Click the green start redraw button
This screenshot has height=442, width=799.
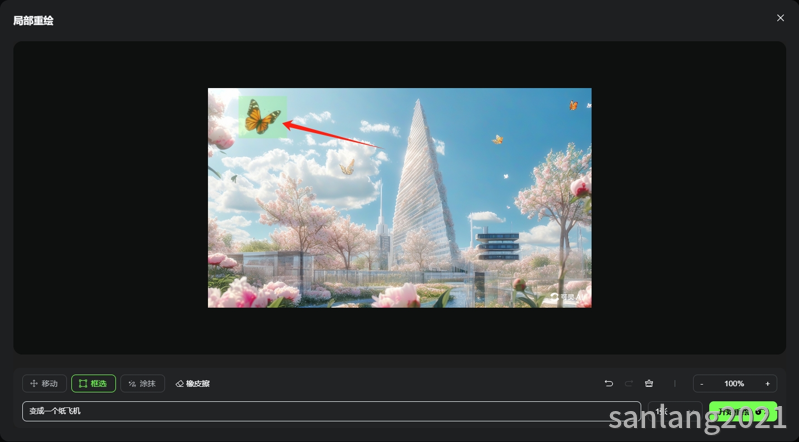coord(743,411)
